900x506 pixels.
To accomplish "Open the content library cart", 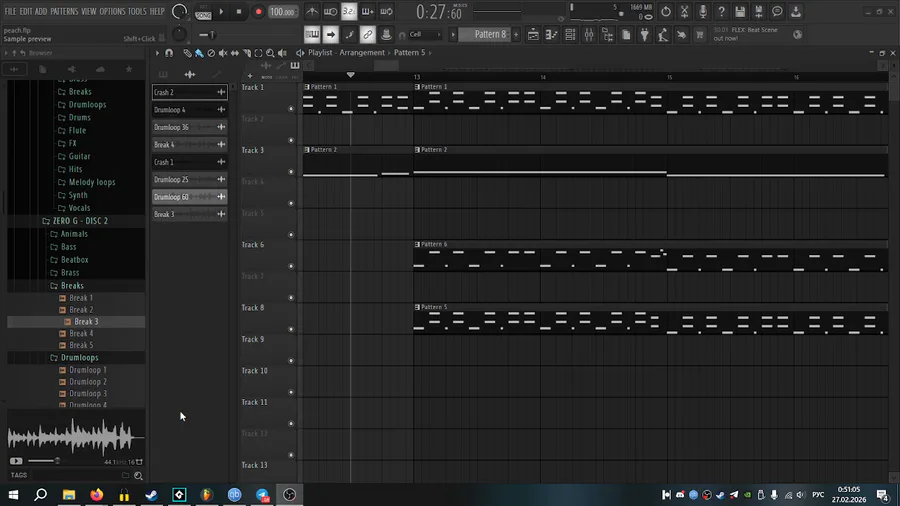I will 700,34.
